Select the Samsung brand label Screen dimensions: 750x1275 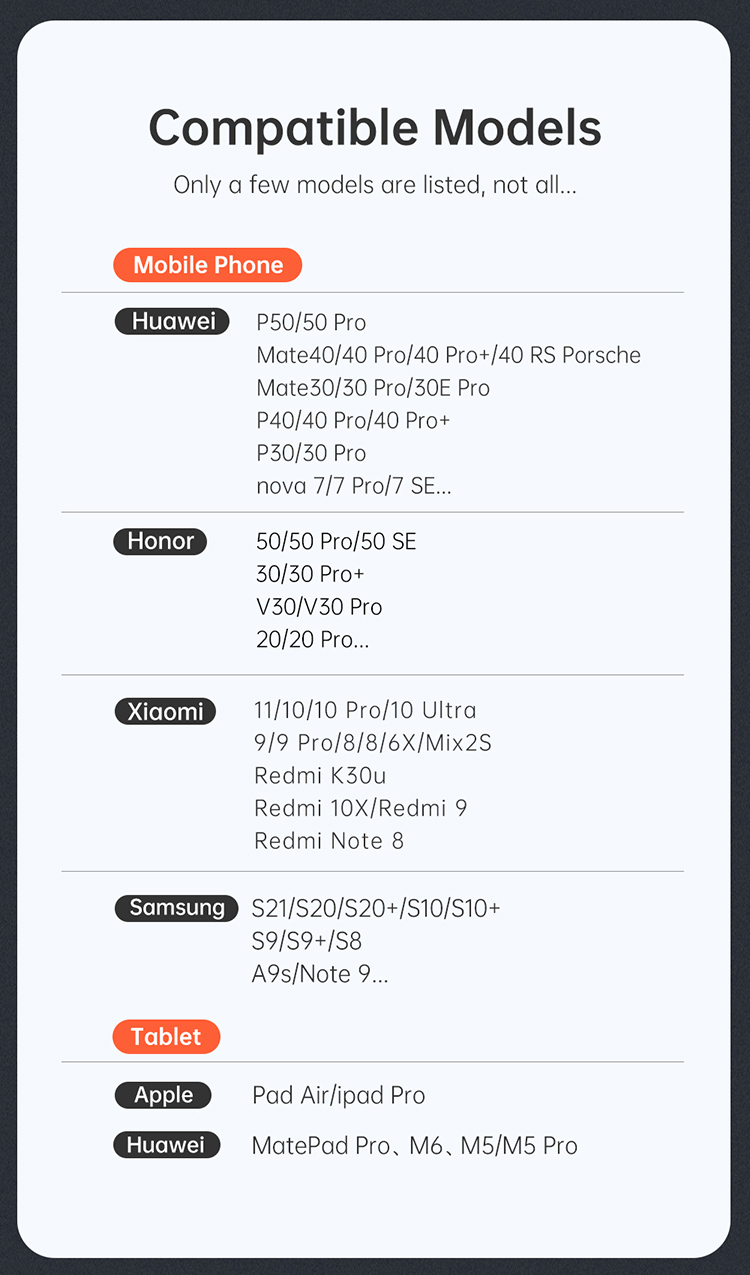177,907
